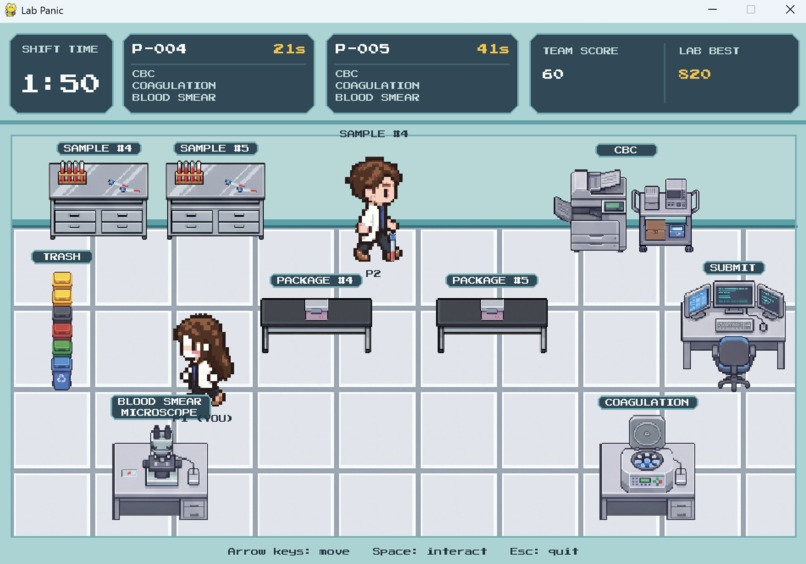This screenshot has width=806, height=564.
Task: Click the SAMPLE #5 bench label
Action: 215,149
